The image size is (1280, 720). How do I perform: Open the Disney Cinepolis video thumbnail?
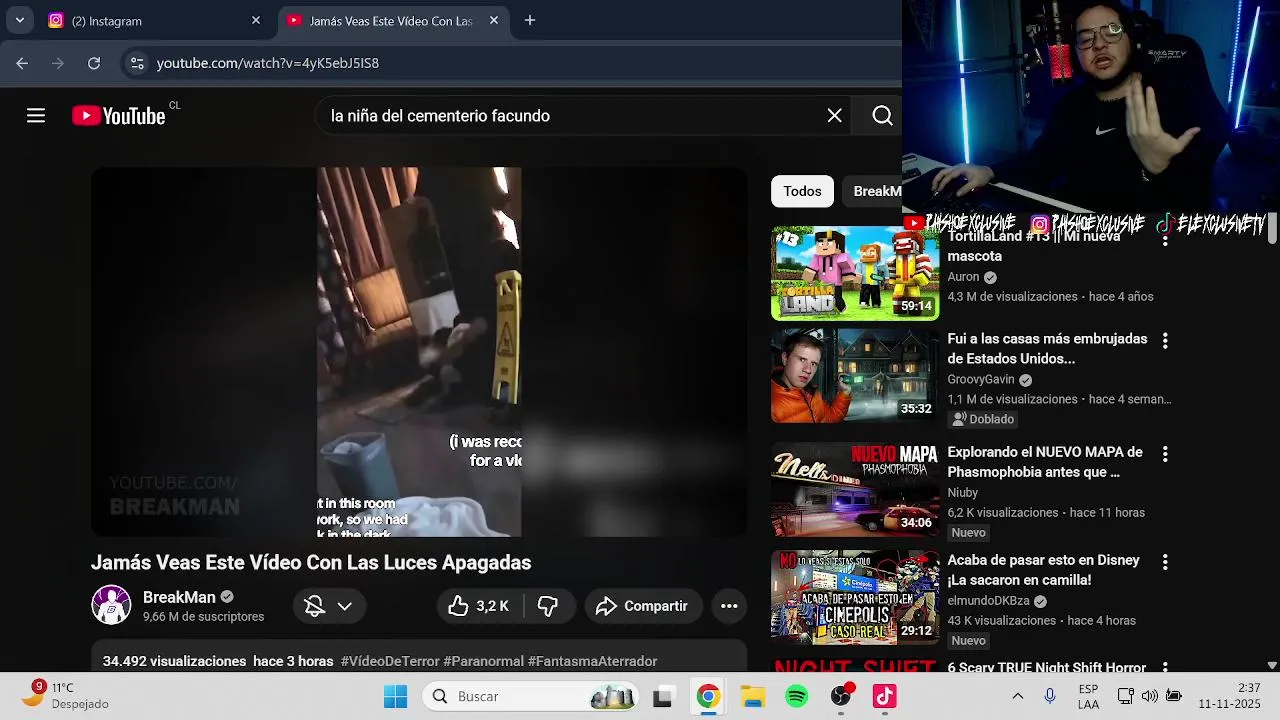(855, 598)
